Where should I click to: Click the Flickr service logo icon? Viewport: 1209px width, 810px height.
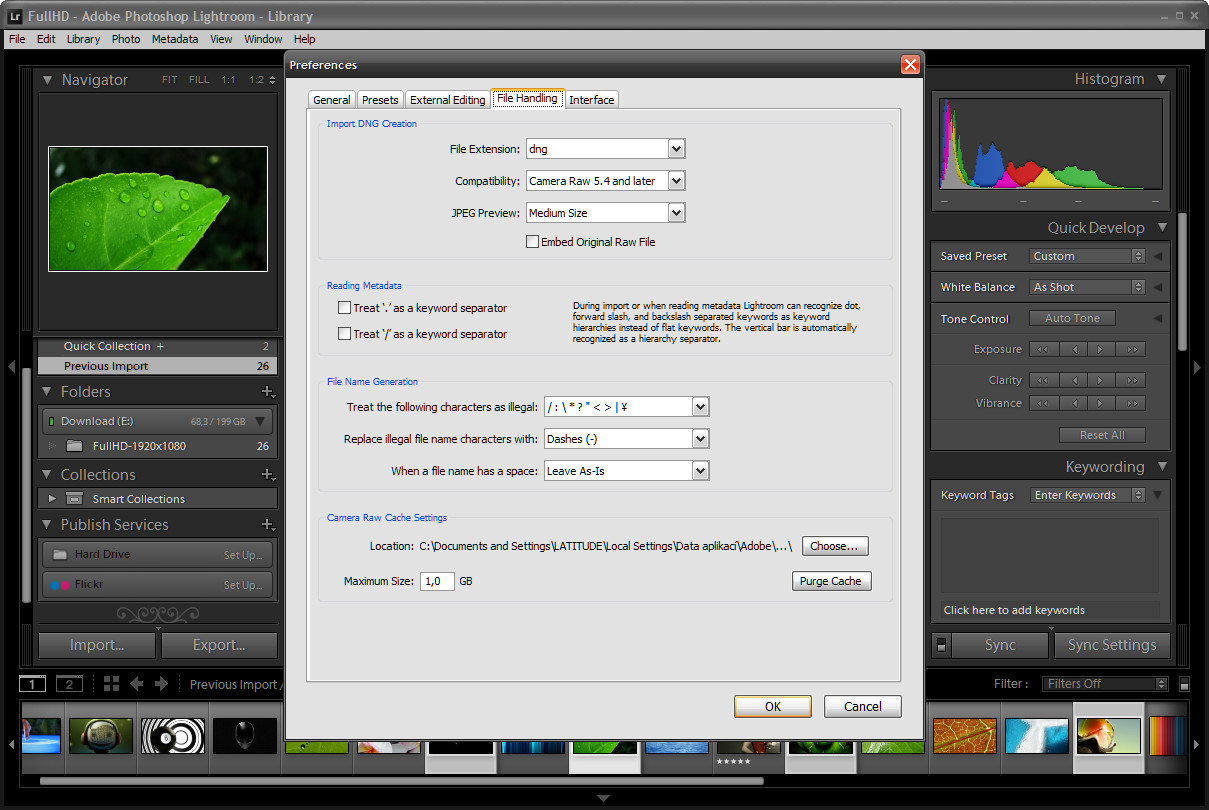60,585
